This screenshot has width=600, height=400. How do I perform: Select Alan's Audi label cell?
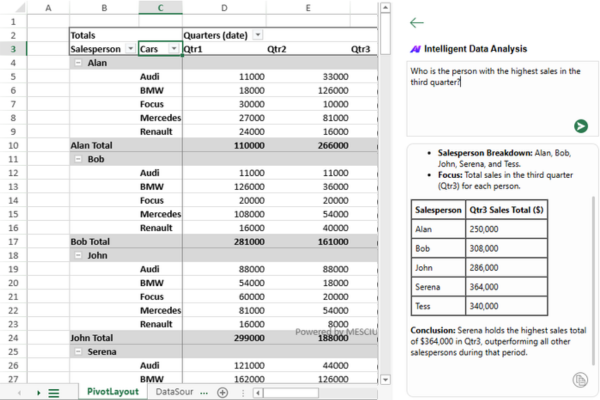click(x=160, y=77)
